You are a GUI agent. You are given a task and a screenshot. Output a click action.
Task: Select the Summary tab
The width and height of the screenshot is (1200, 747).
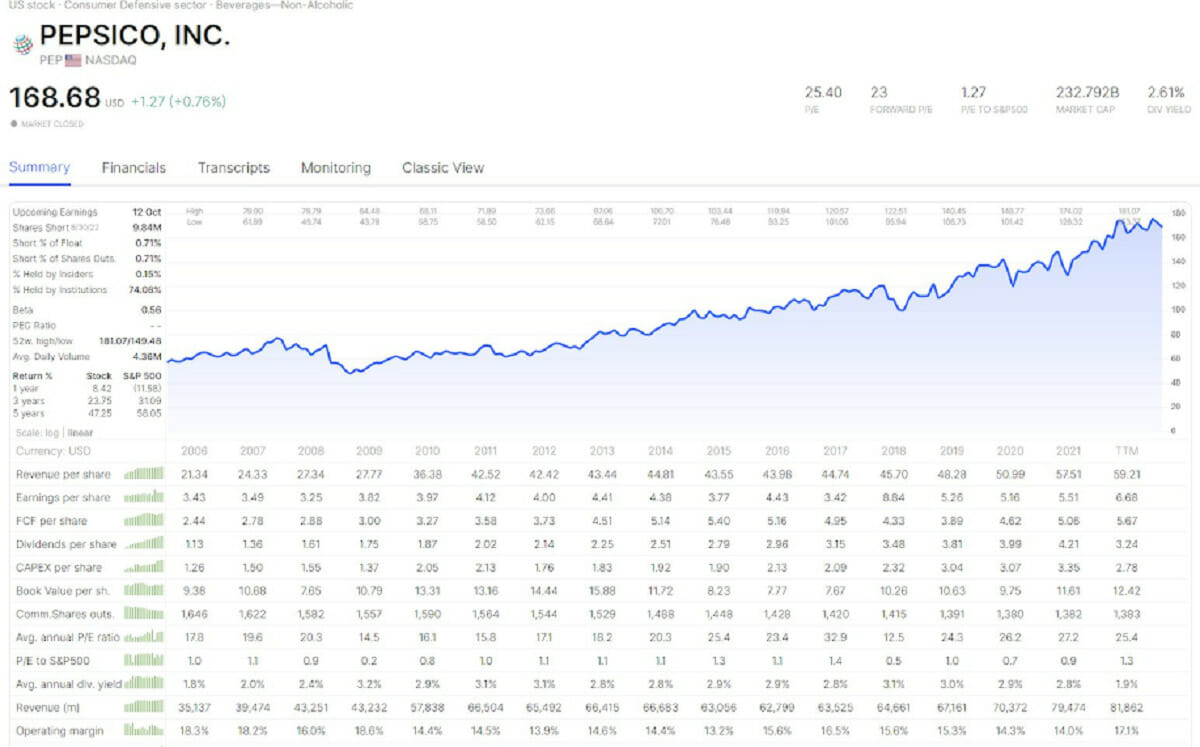coord(39,167)
